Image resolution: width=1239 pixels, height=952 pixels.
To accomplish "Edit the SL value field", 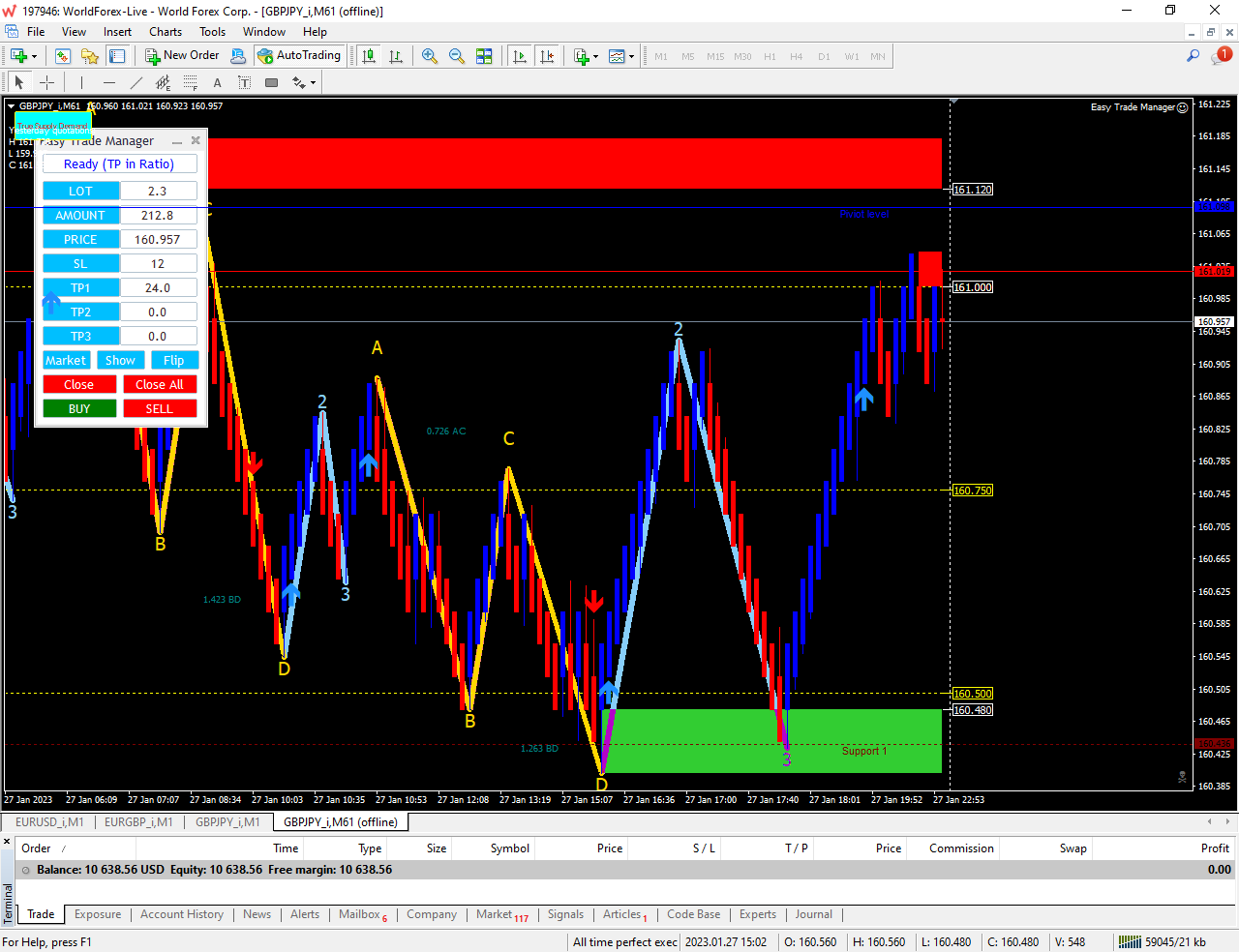I will 158,264.
